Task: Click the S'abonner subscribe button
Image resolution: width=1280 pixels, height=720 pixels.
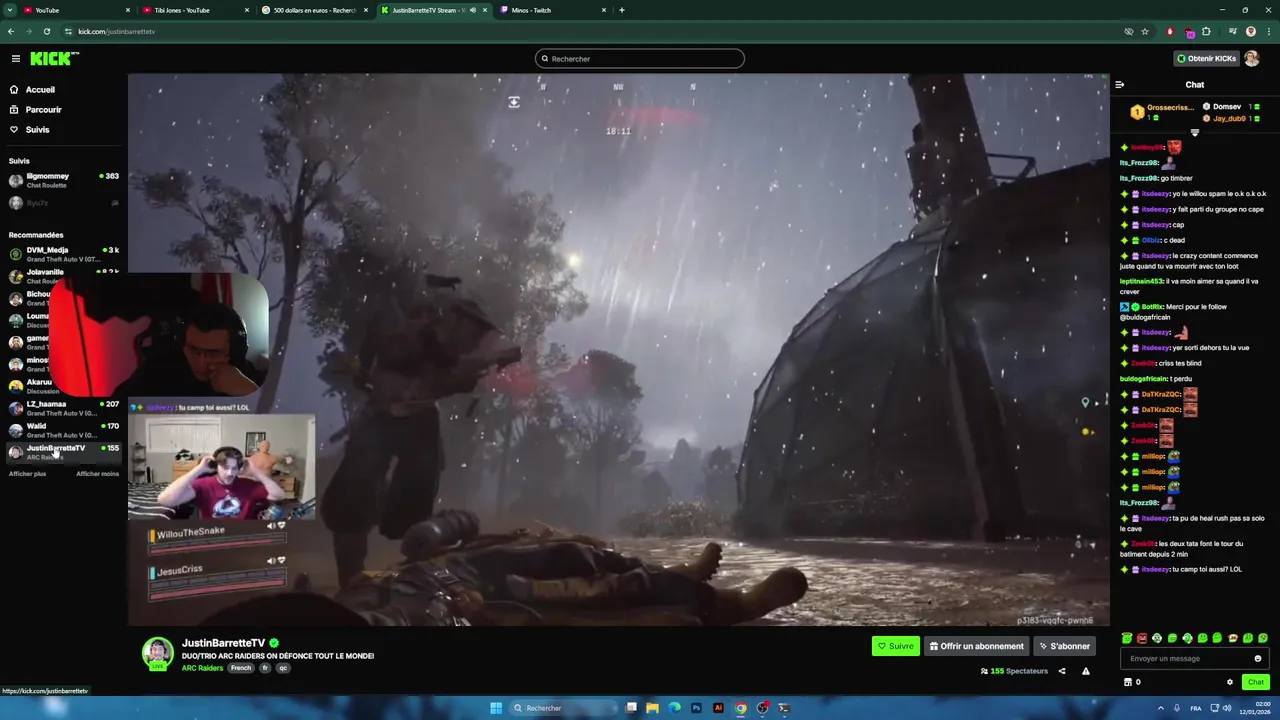Action: click(1064, 646)
